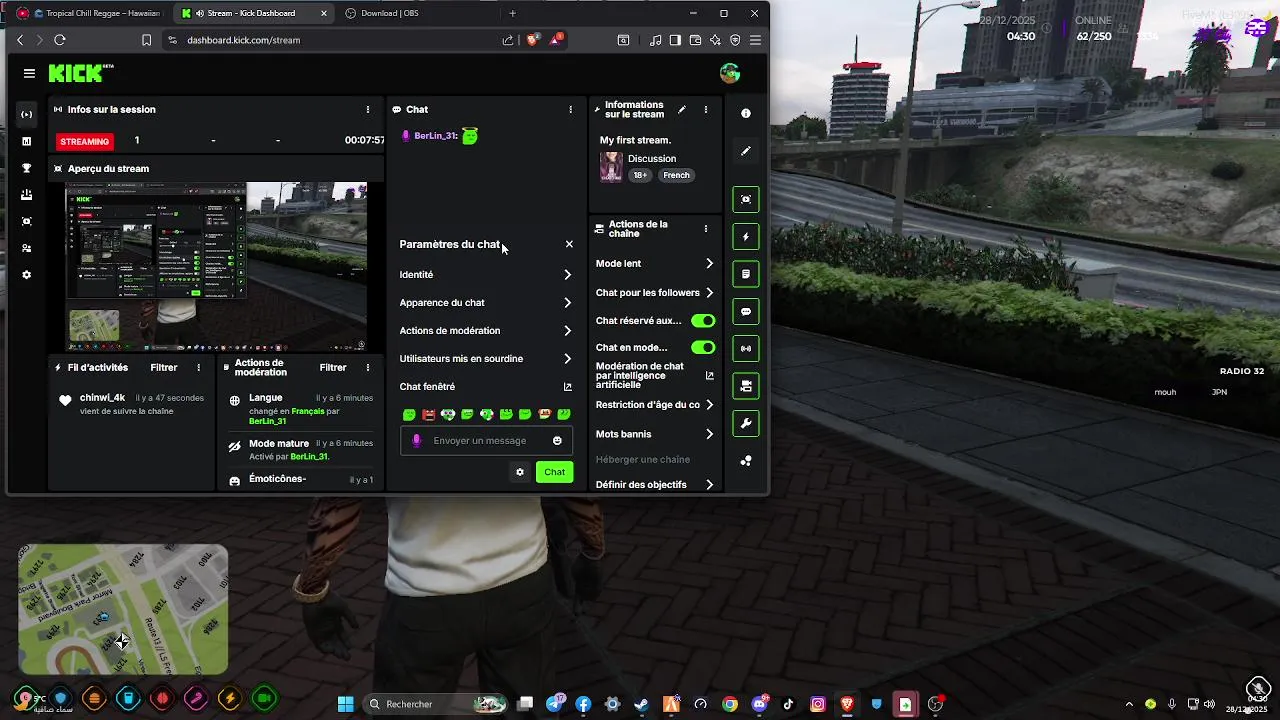Open Actions de modération three-dot menu
Image resolution: width=1280 pixels, height=720 pixels.
click(x=368, y=367)
